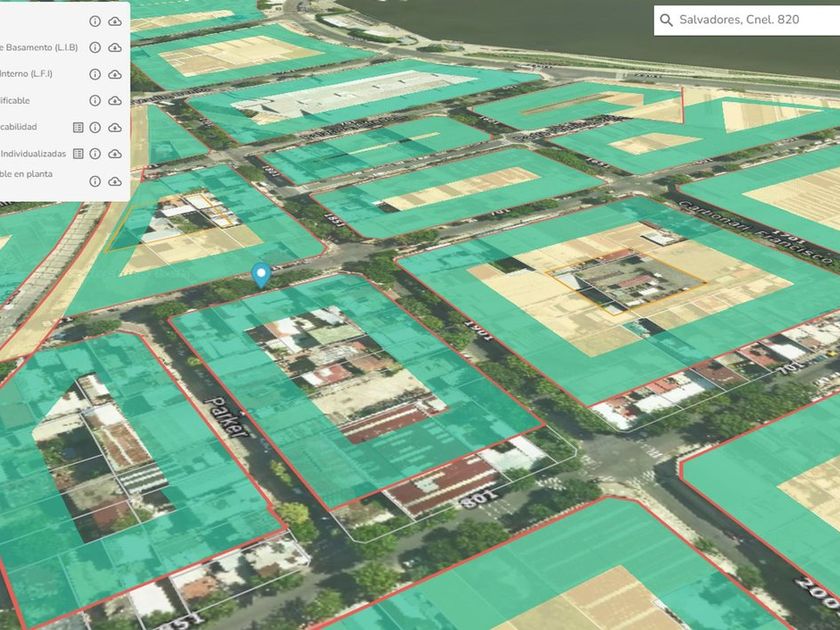840x630 pixels.
Task: Click the info icon in the topmost layer row
Action: pos(95,21)
